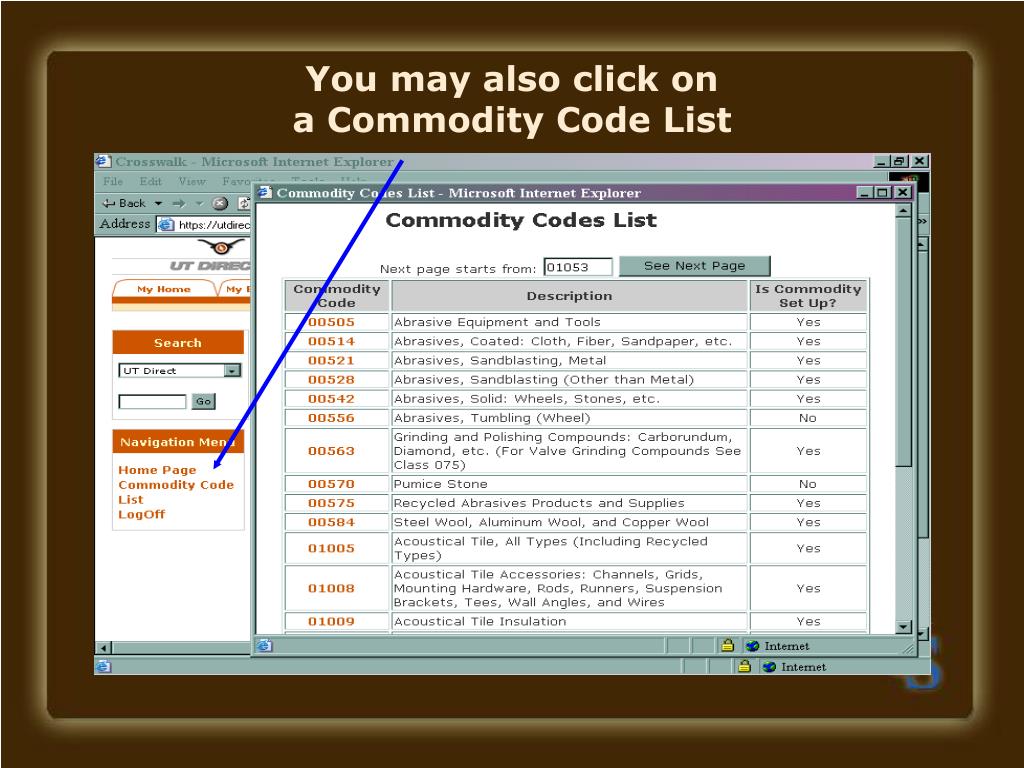Open commodity code 00528 link
The image size is (1024, 768).
pos(331,379)
